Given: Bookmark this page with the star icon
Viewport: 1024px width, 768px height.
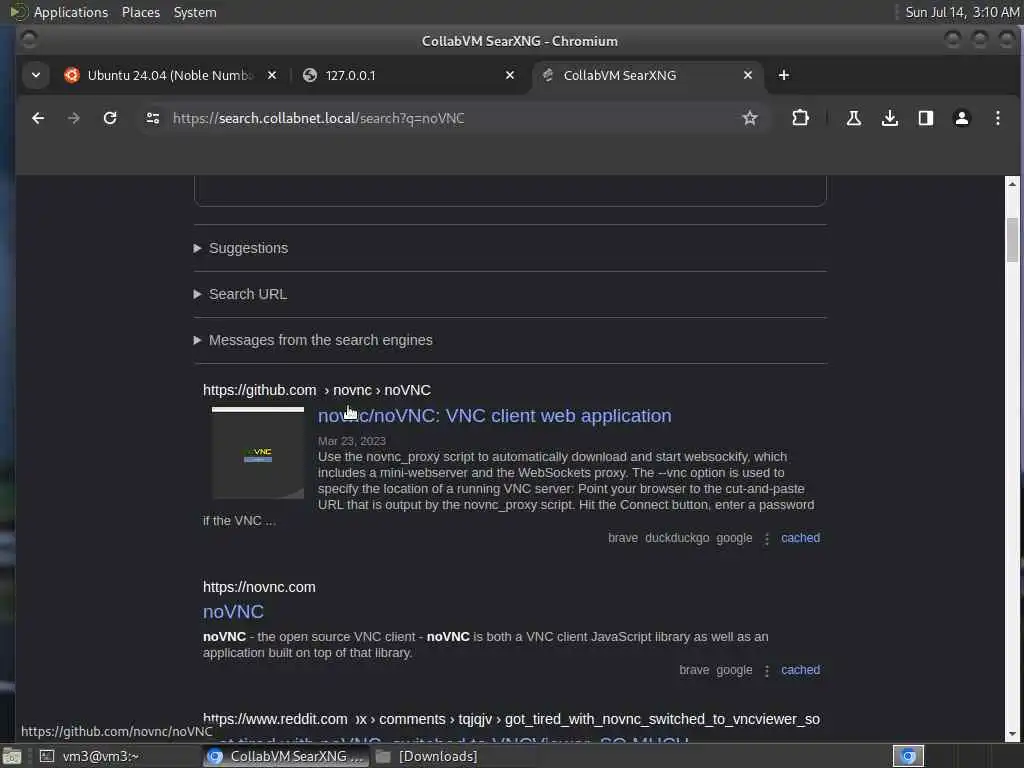Looking at the screenshot, I should point(750,118).
